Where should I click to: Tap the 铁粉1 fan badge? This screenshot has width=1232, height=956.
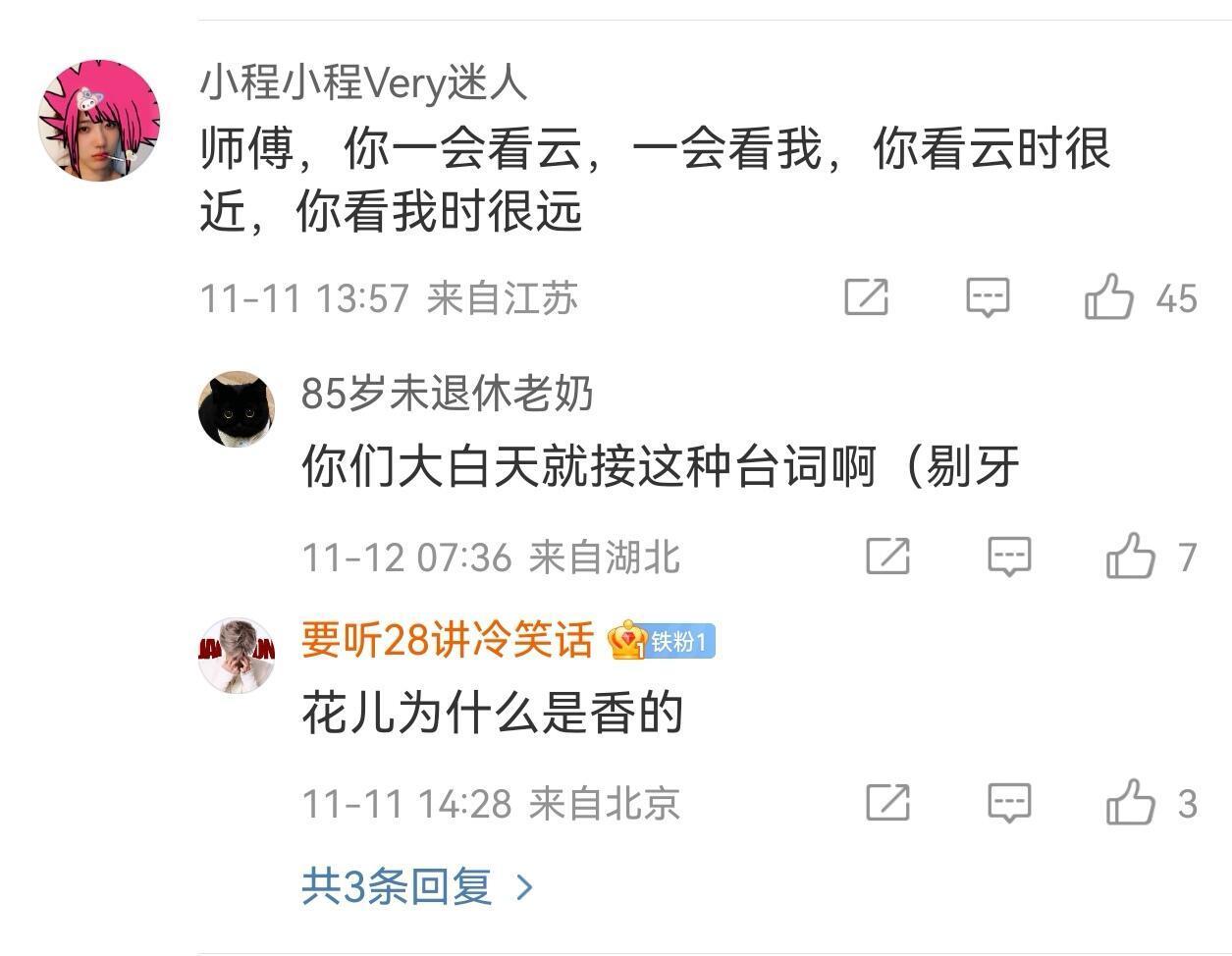pyautogui.click(x=662, y=641)
